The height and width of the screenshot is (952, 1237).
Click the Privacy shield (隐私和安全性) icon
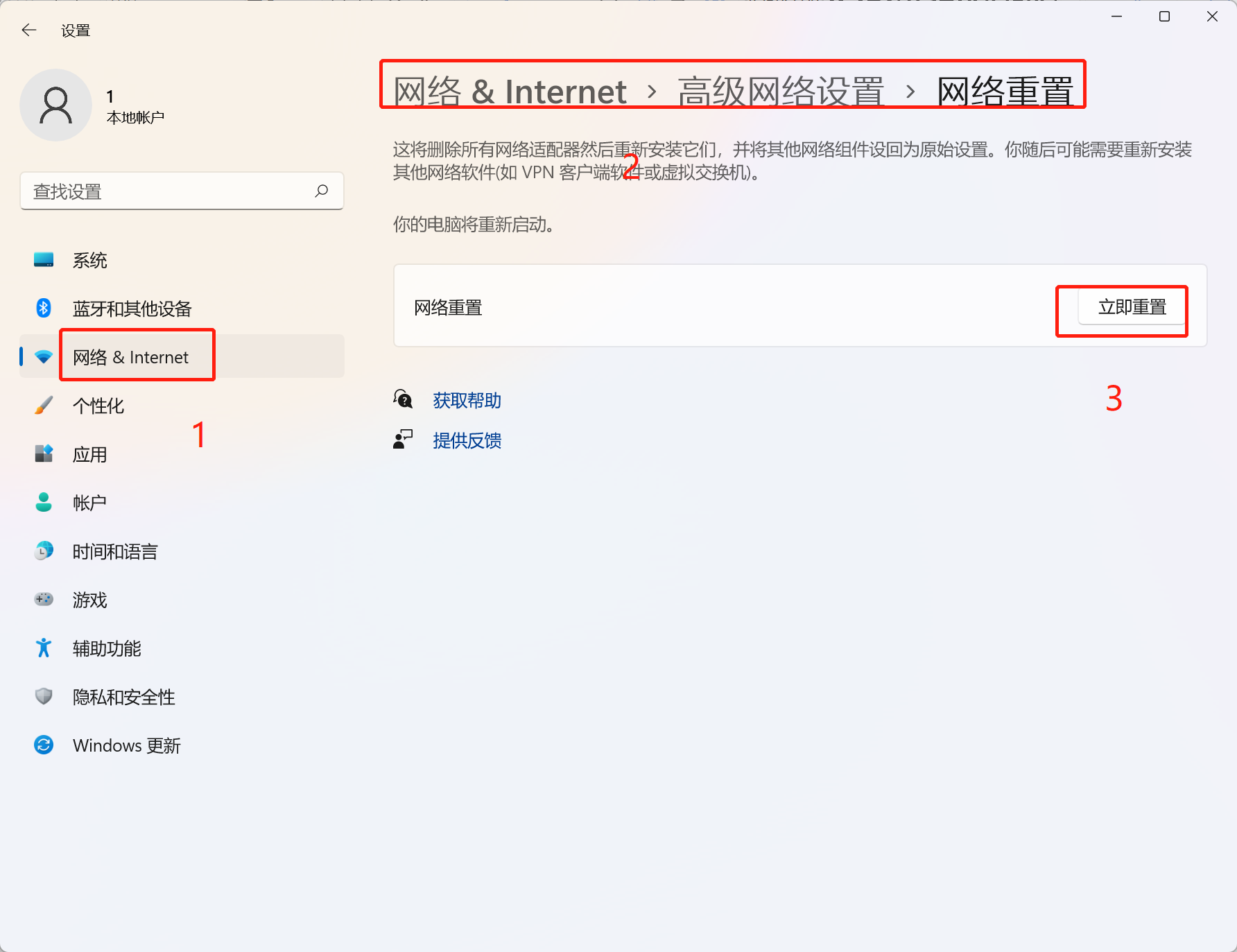(44, 696)
